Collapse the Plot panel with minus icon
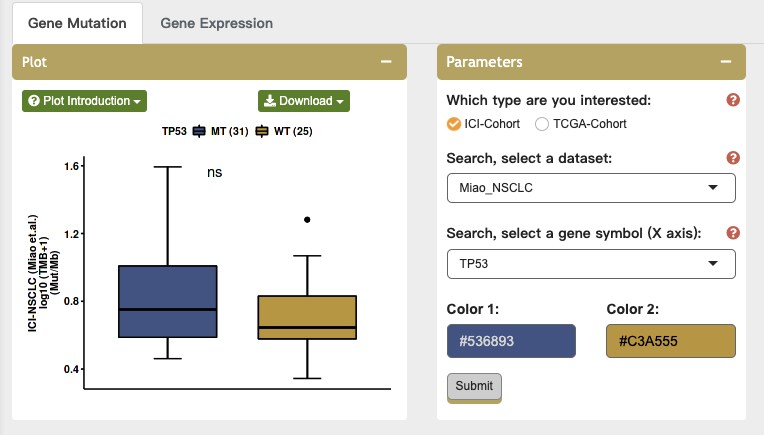 pyautogui.click(x=386, y=62)
